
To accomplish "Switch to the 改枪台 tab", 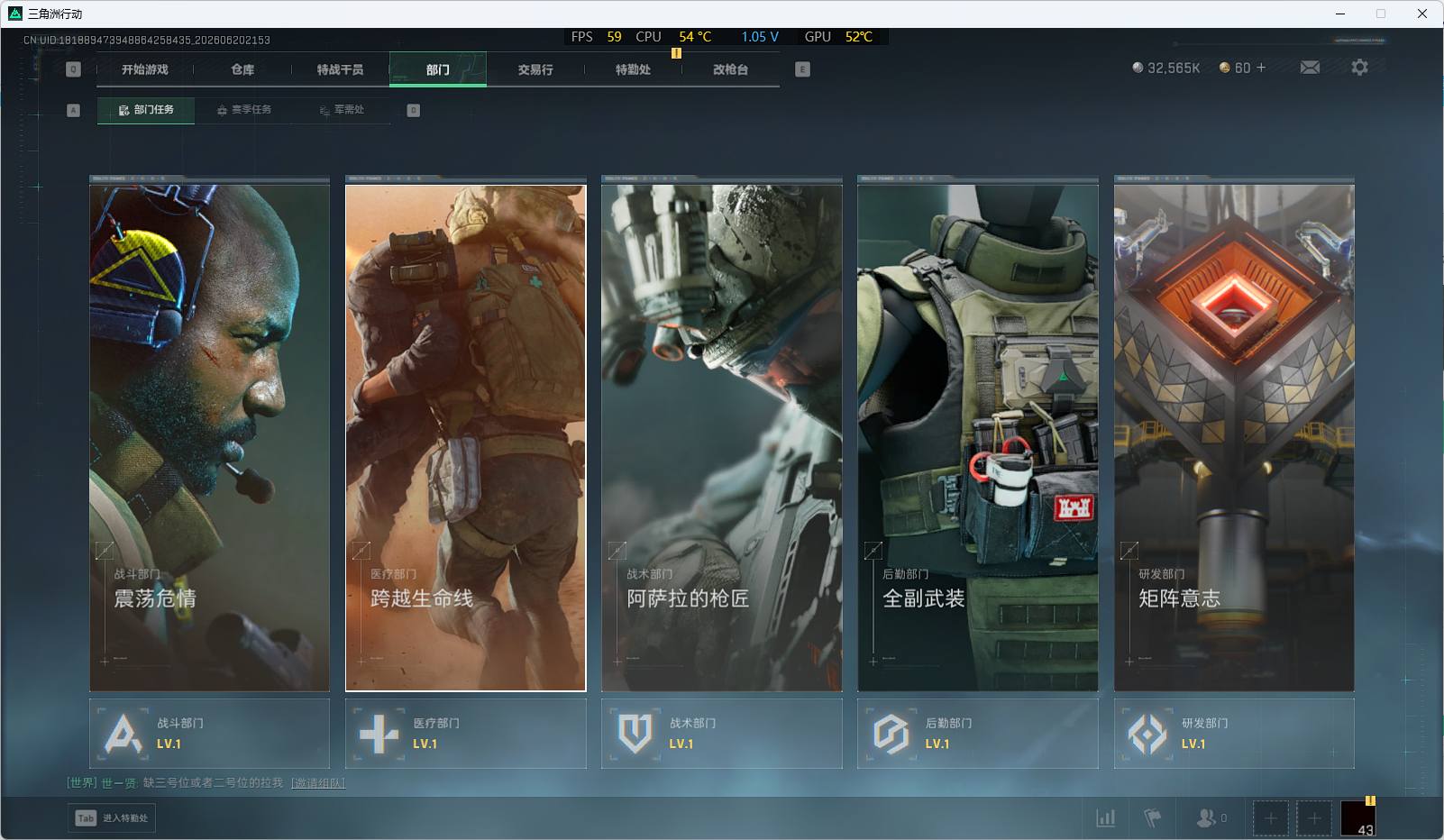I will tap(730, 69).
